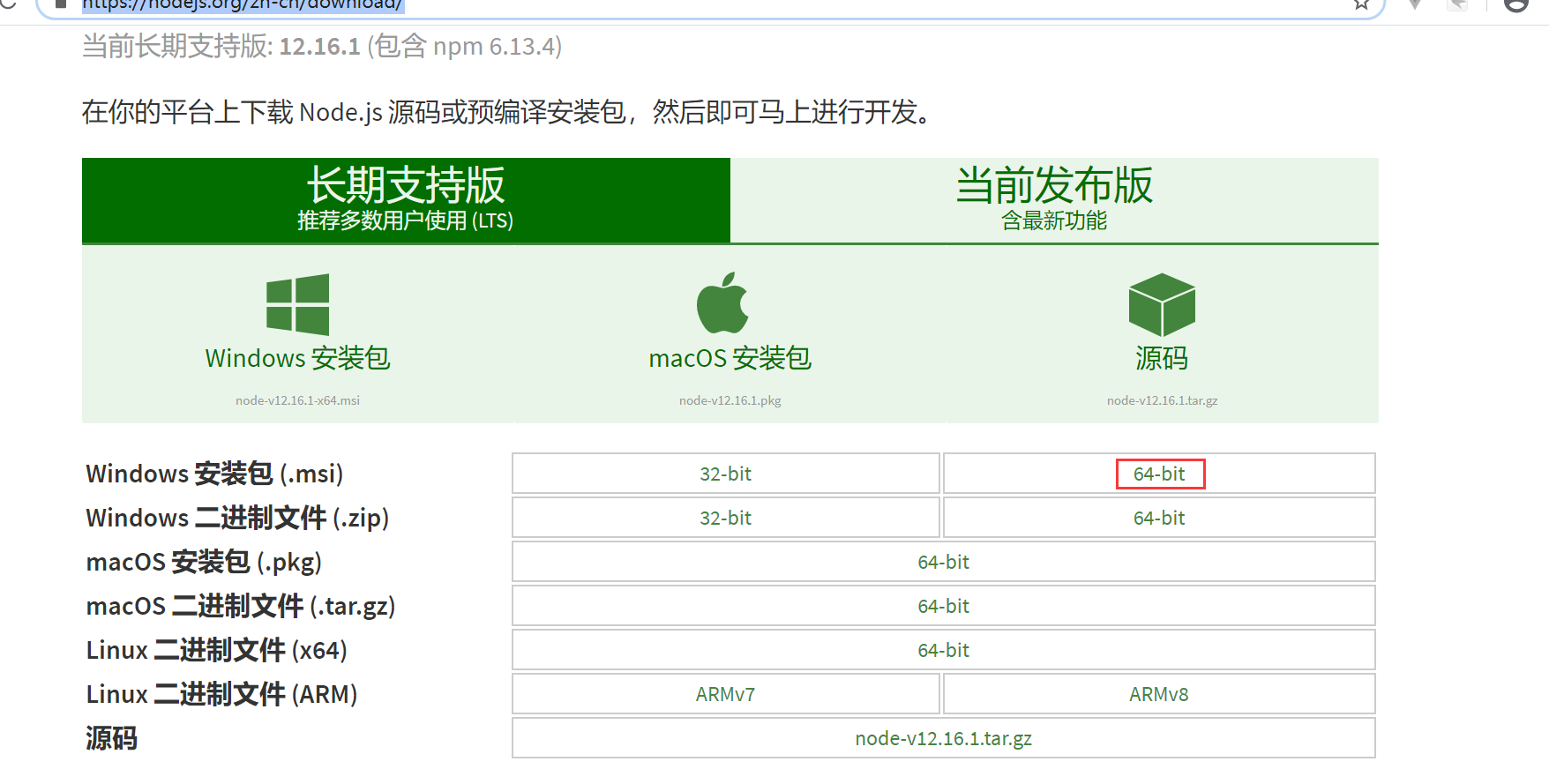
Task: Click the Linux 二进制文件 (ARM) row label
Action: (x=221, y=694)
